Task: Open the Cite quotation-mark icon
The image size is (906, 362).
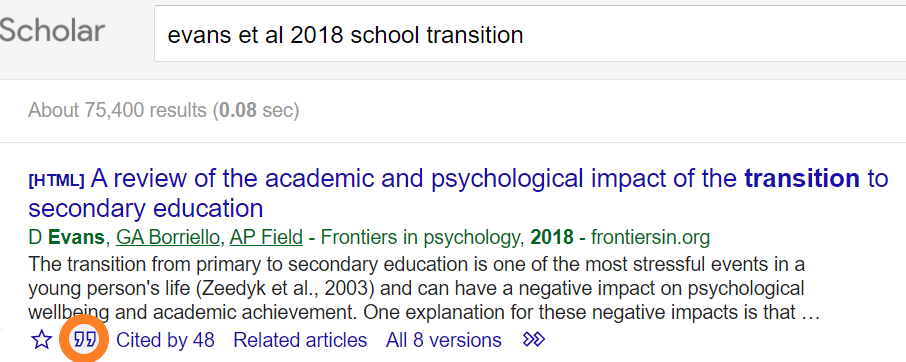Action: click(85, 340)
